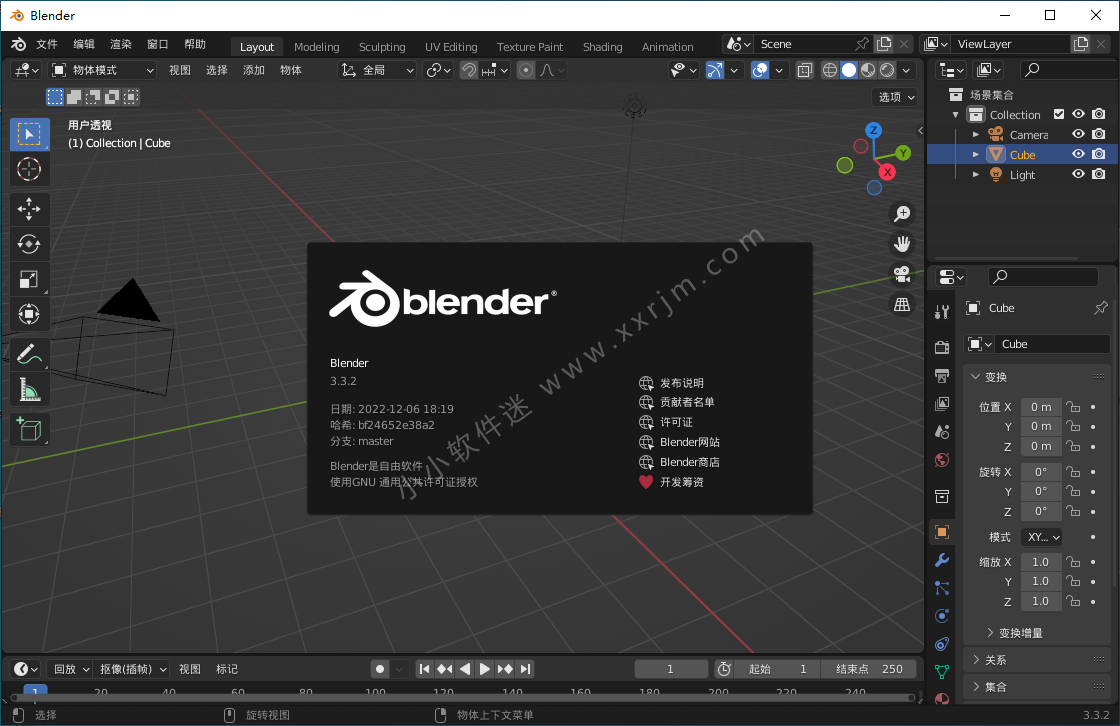Open the Global orientation dropdown

click(x=378, y=70)
